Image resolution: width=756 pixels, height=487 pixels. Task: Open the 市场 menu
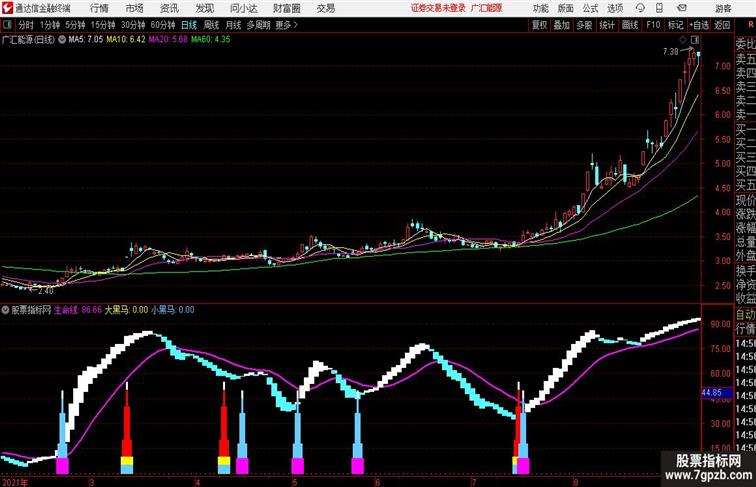[135, 8]
